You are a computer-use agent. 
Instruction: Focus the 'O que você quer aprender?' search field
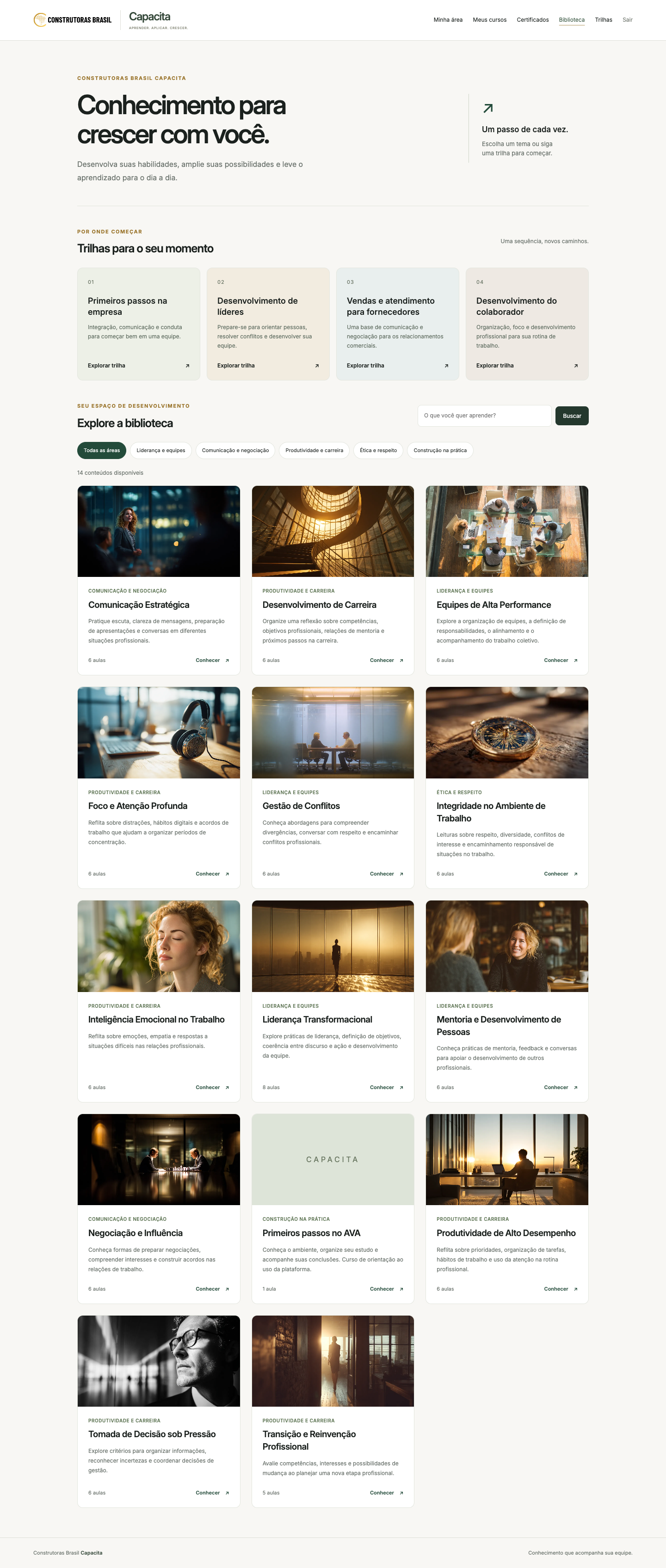pyautogui.click(x=485, y=416)
